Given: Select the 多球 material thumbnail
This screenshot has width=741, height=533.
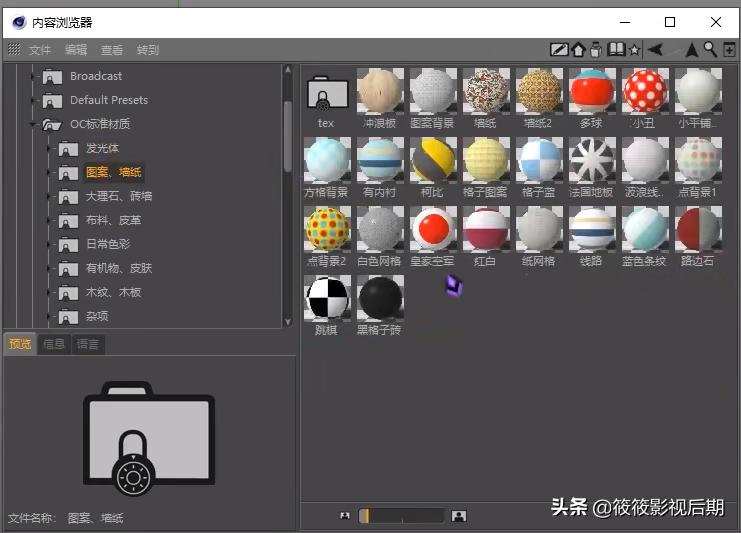Looking at the screenshot, I should (592, 91).
